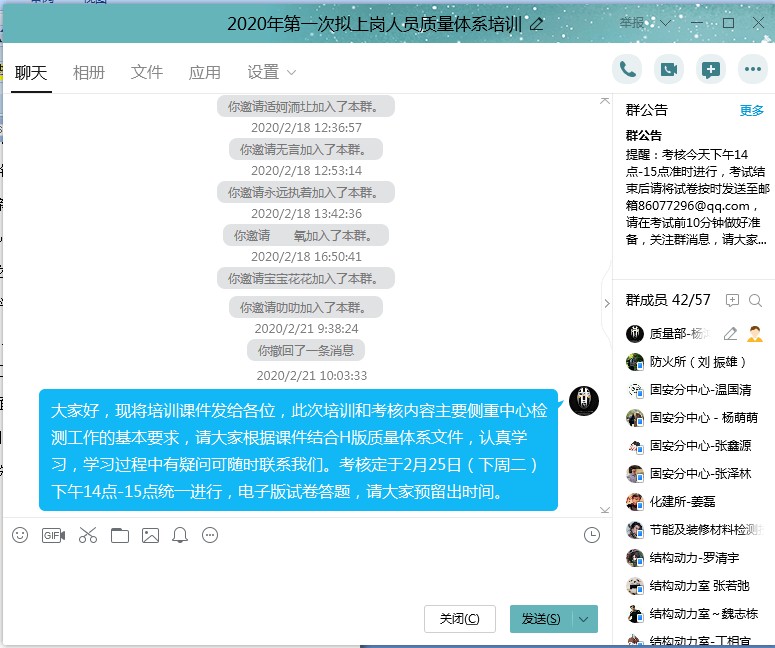Start a voice call with the group
This screenshot has height=648, width=775.
tap(628, 69)
